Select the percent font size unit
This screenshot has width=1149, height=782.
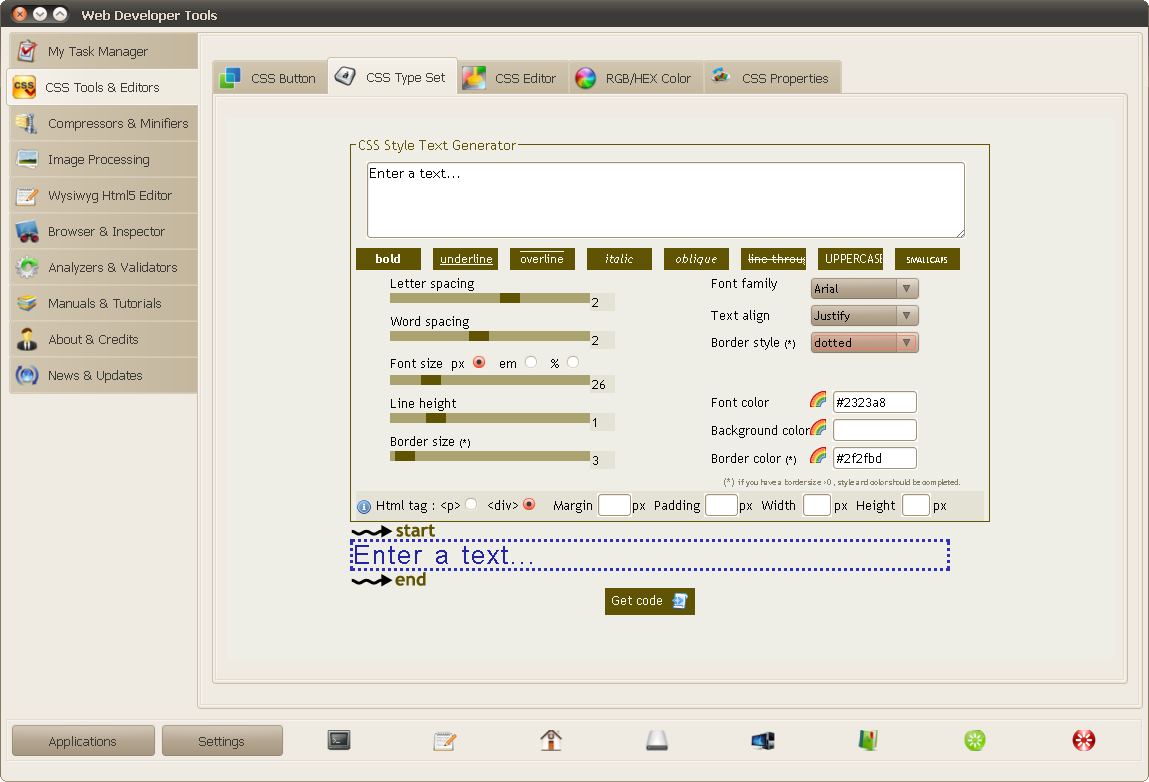point(573,362)
